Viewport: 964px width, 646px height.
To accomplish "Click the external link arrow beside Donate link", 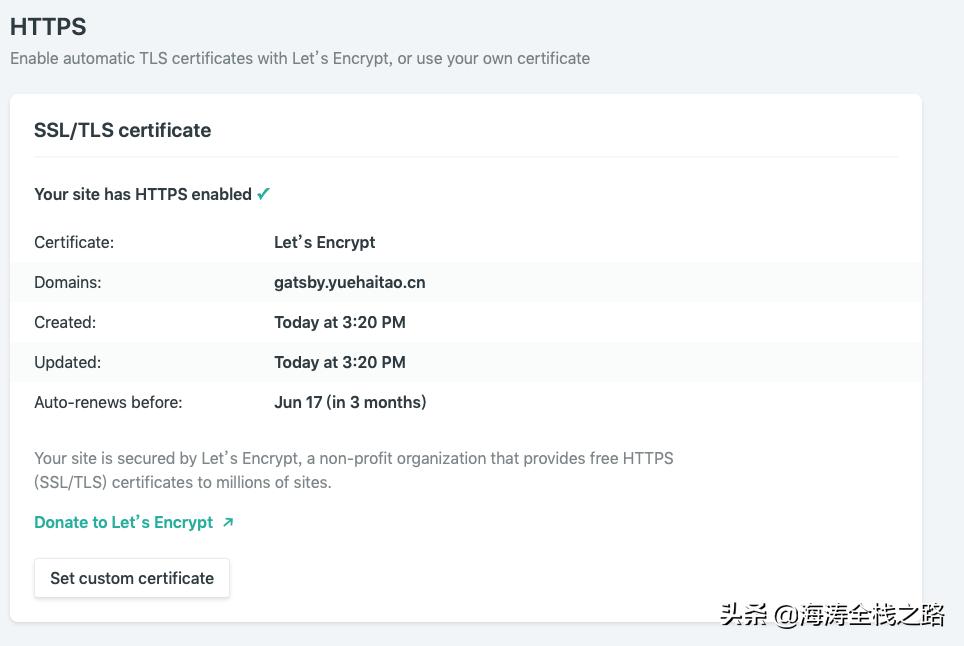I will click(228, 521).
